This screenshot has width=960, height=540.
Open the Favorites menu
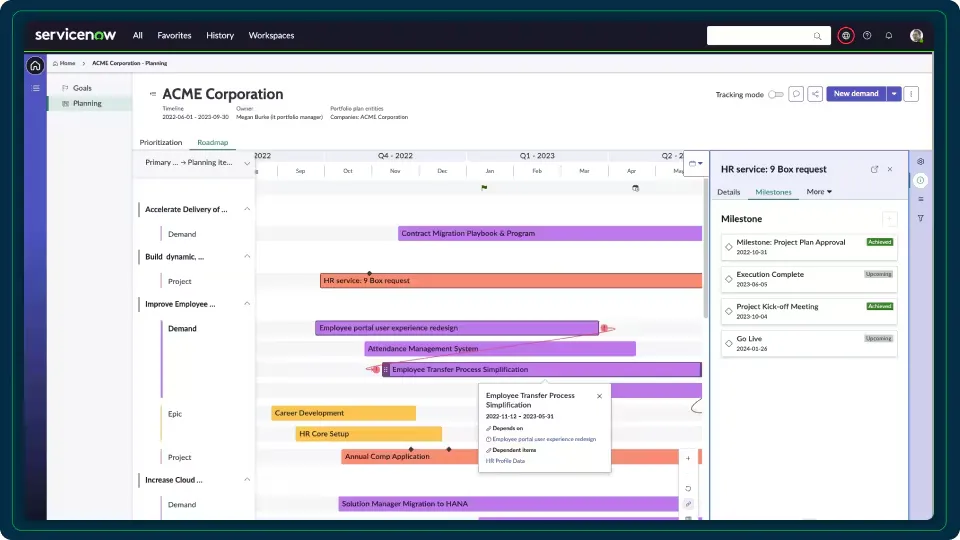(x=174, y=36)
